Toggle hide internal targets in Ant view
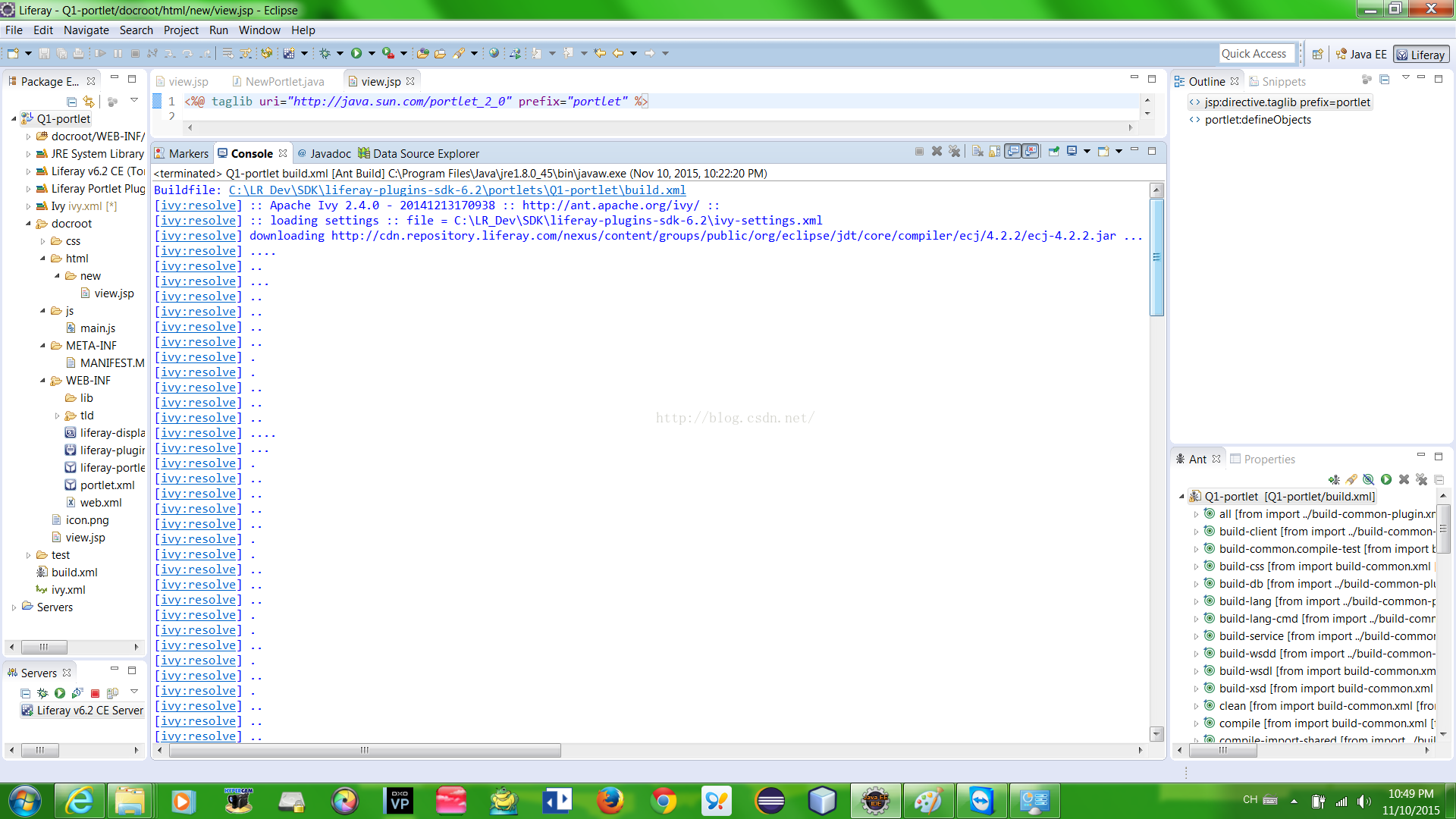 click(x=1369, y=479)
